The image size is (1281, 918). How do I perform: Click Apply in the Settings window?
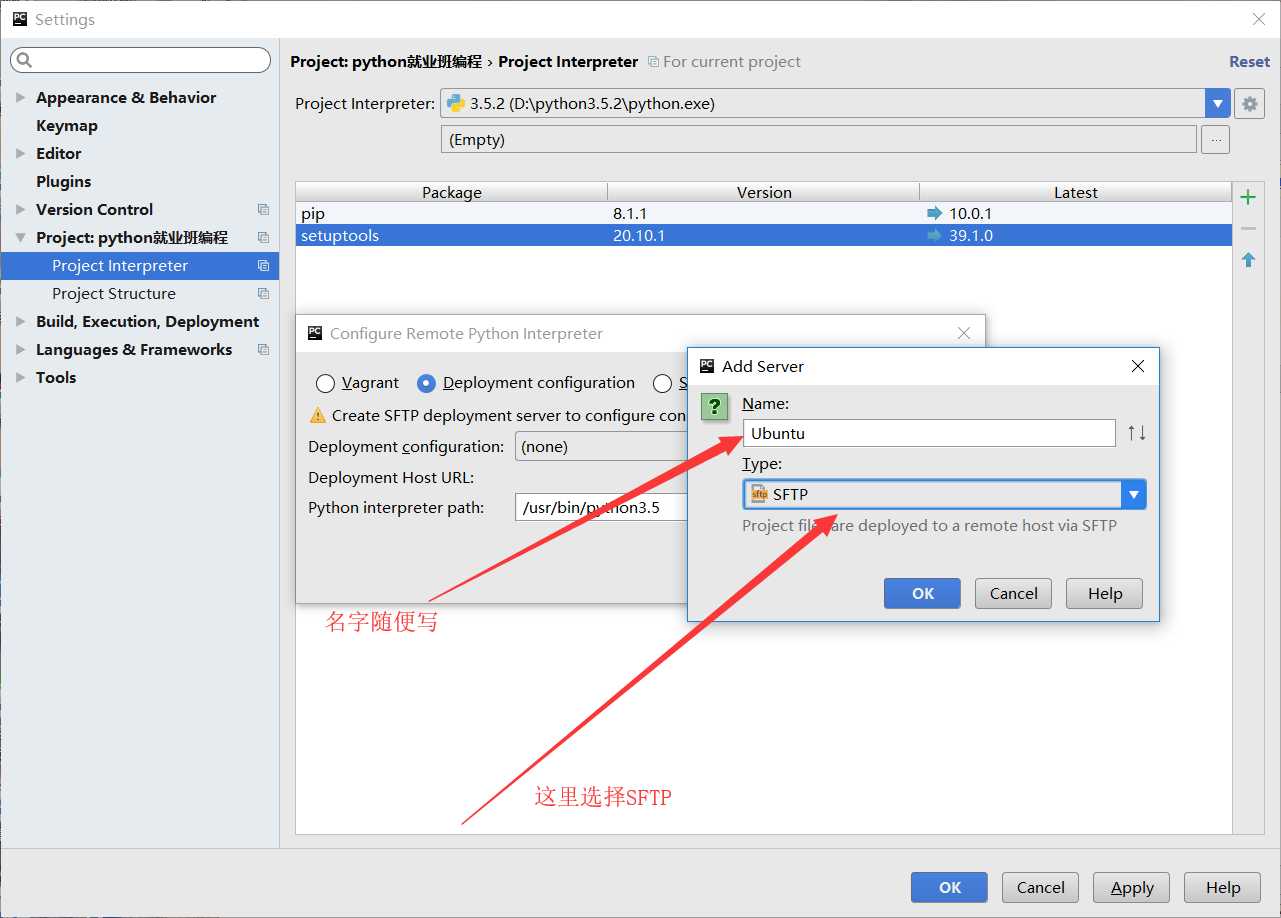(1132, 887)
